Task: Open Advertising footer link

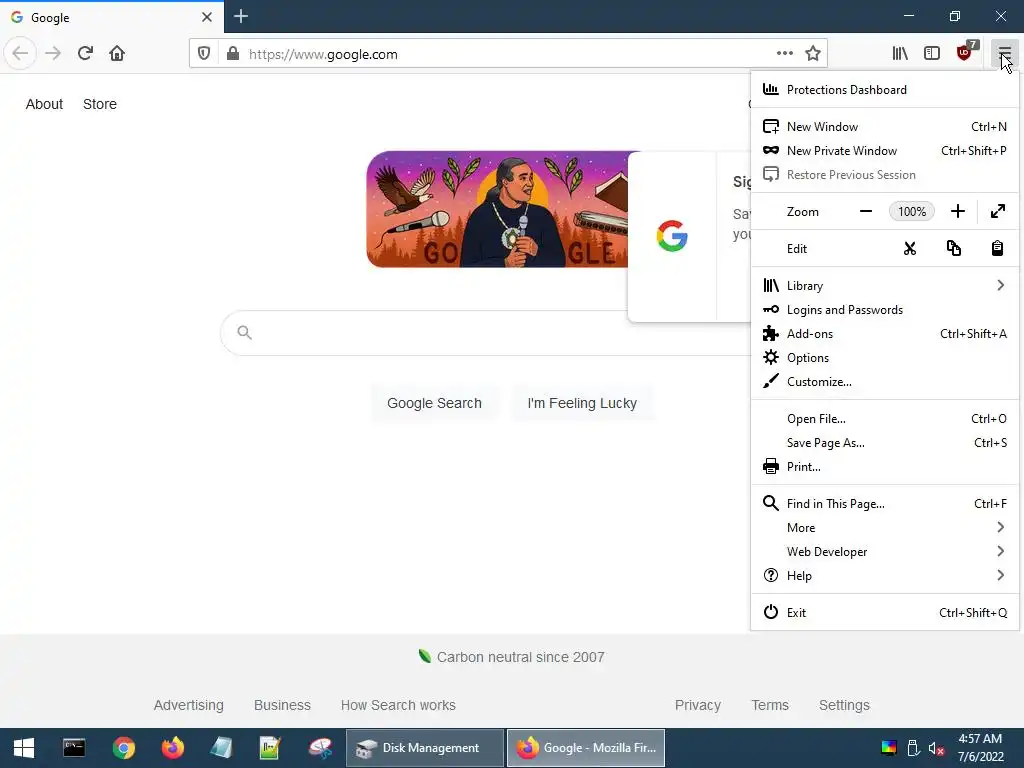Action: pyautogui.click(x=188, y=705)
